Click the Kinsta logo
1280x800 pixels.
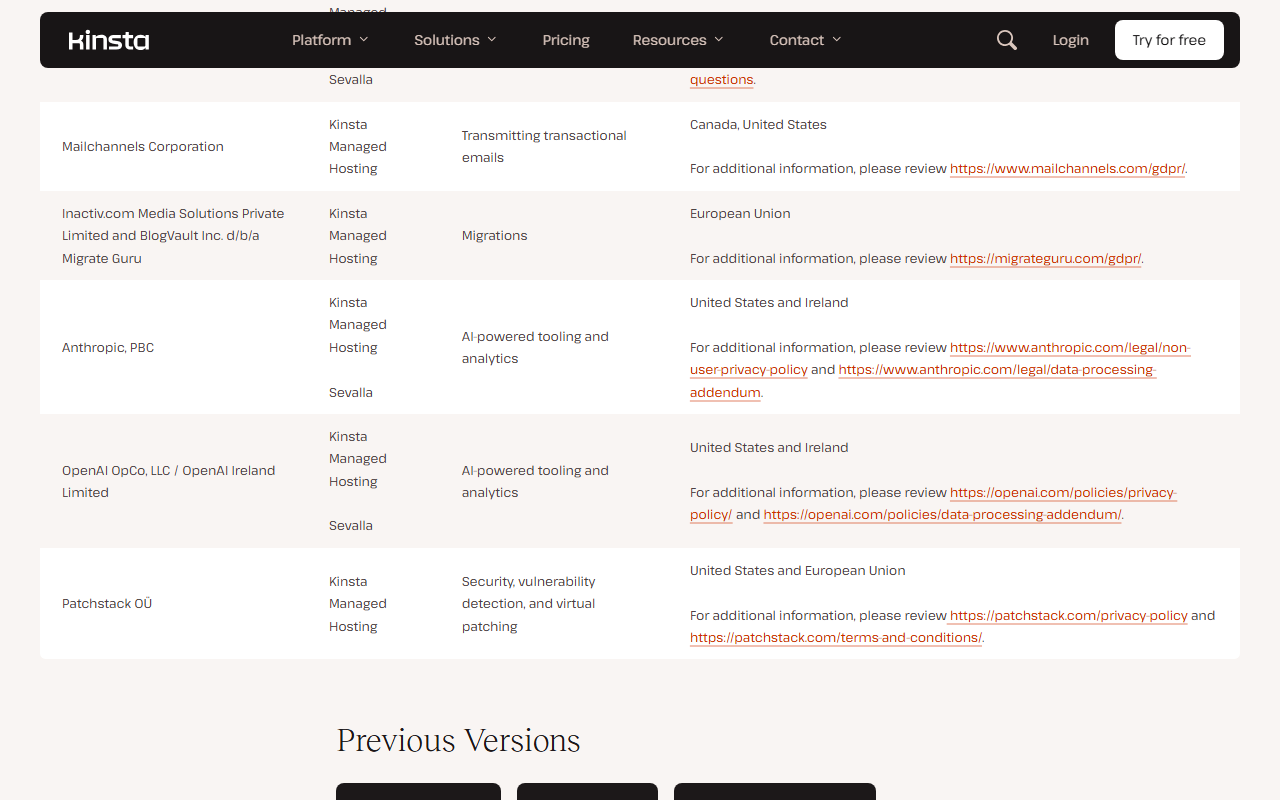109,40
